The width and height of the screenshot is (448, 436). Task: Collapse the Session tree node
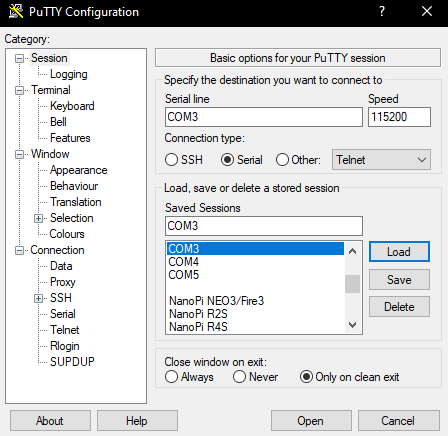(20, 59)
